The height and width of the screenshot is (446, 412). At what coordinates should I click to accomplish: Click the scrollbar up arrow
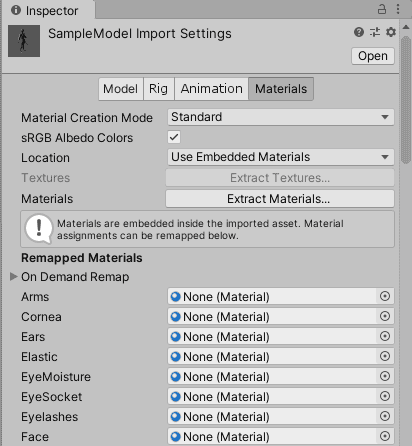pos(406,27)
